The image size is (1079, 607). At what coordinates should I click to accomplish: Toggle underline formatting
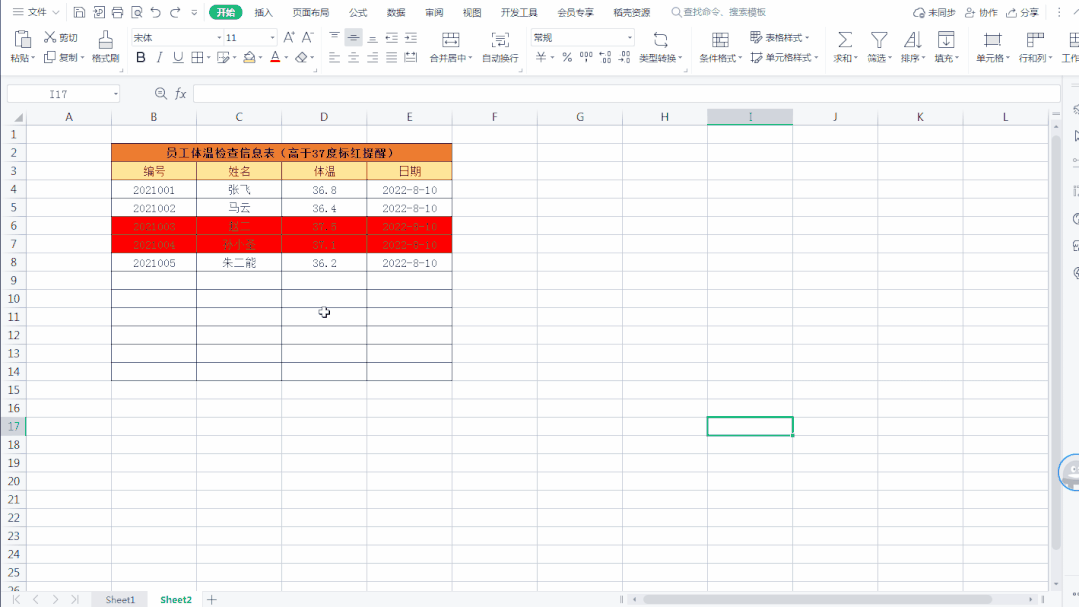coord(178,58)
